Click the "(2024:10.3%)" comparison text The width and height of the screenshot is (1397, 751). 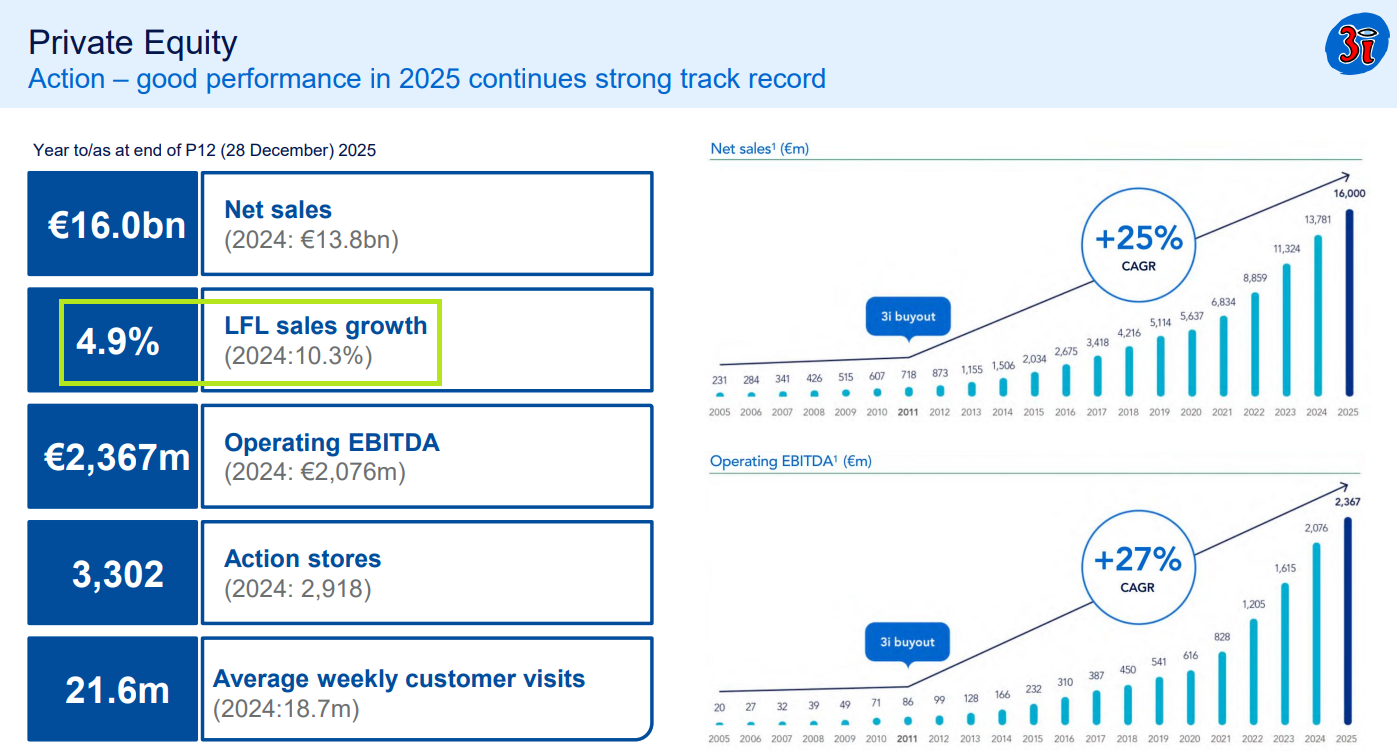[298, 356]
